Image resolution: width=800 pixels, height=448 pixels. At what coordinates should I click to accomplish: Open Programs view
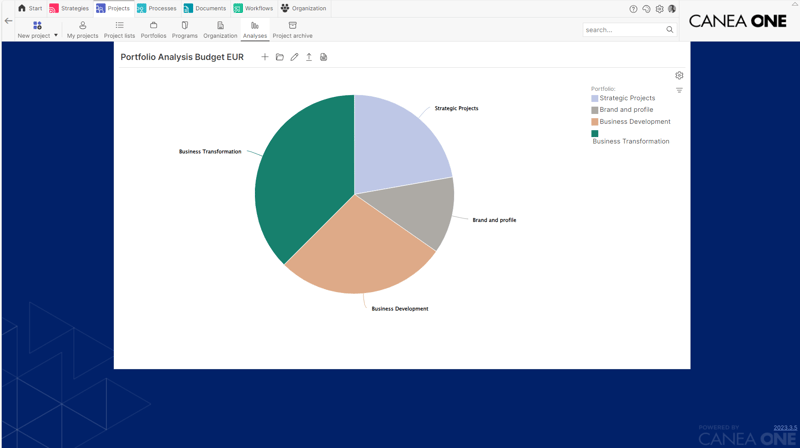click(x=185, y=30)
